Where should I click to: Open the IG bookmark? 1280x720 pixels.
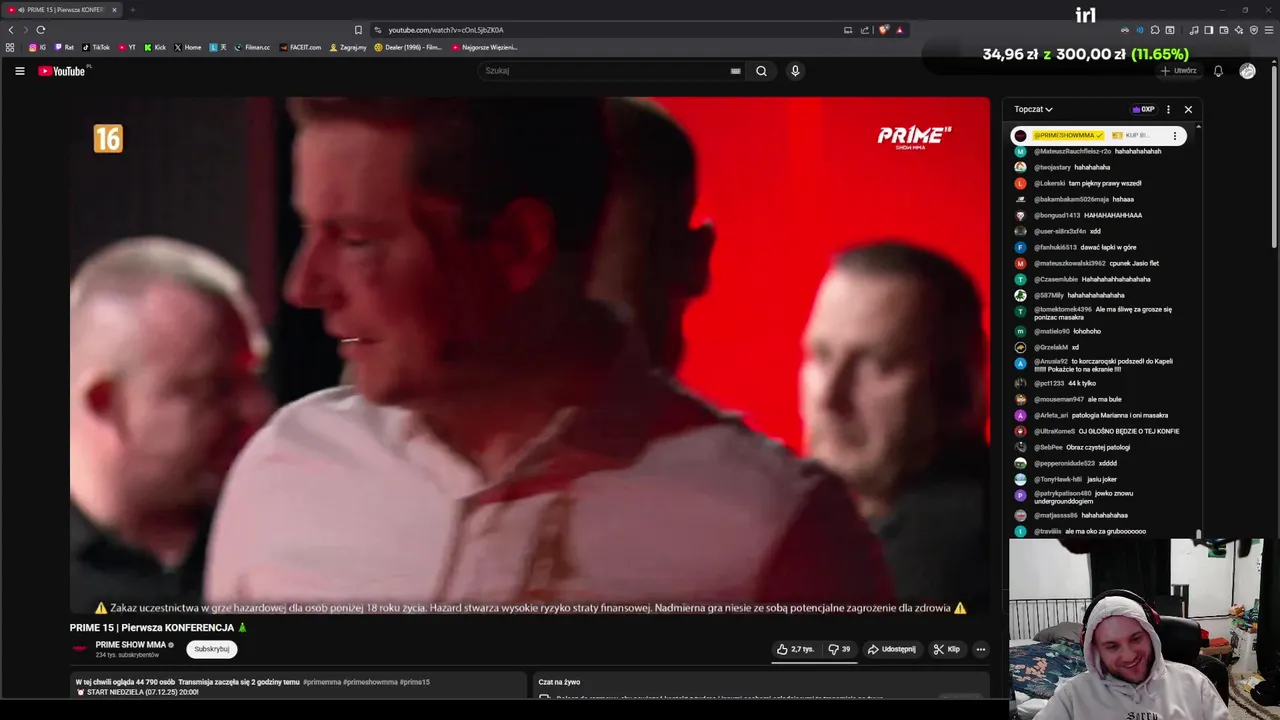[37, 47]
